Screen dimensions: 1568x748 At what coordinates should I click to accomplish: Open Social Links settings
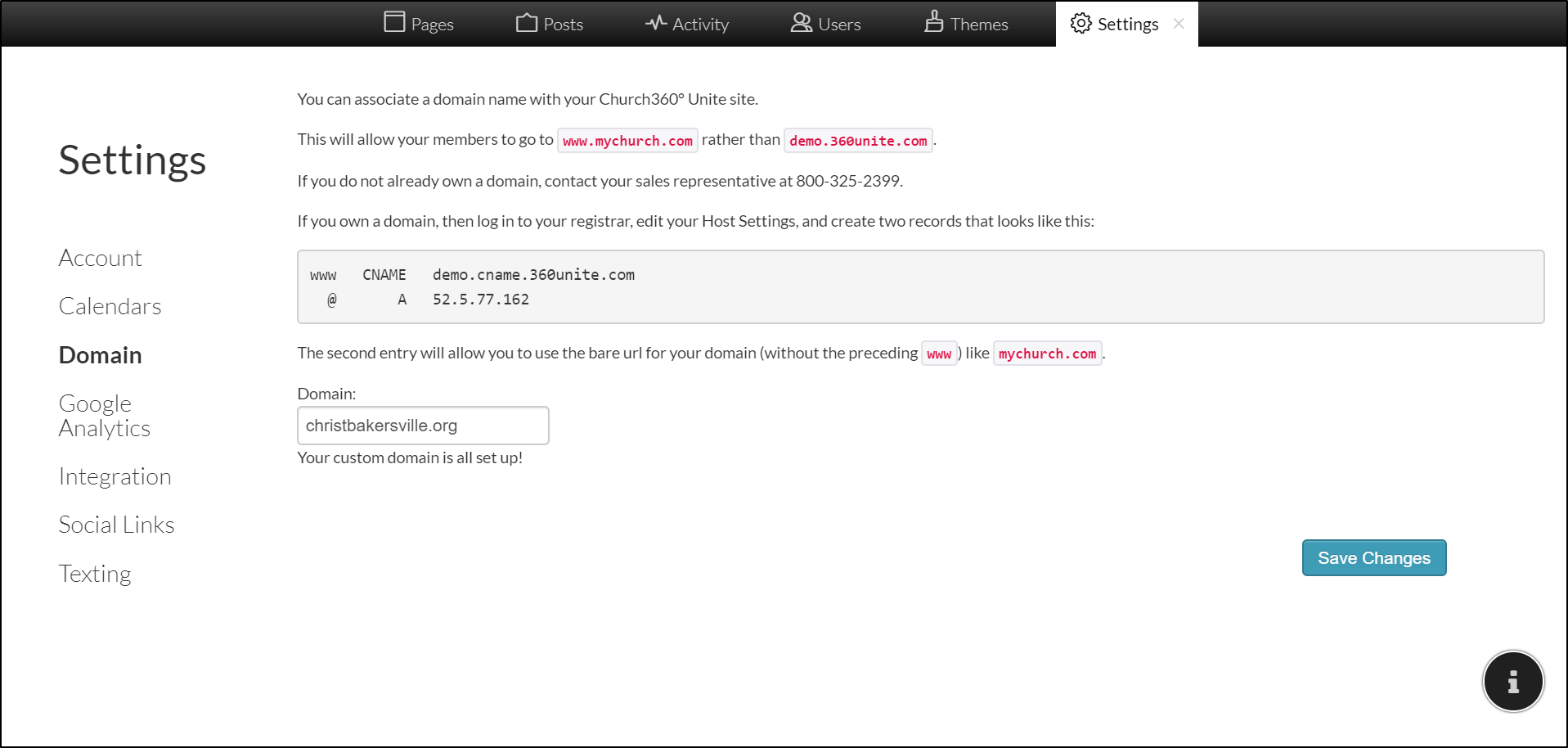(x=116, y=525)
